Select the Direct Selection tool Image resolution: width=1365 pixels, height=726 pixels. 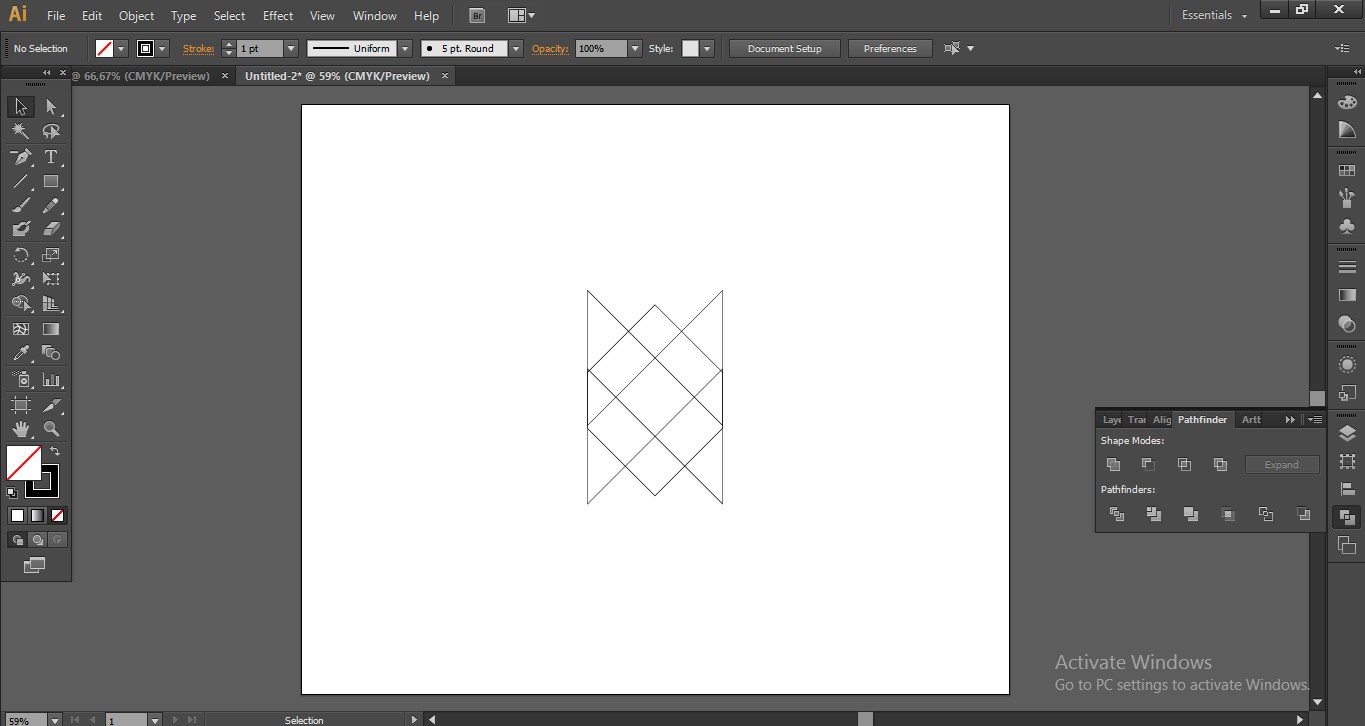(x=51, y=107)
